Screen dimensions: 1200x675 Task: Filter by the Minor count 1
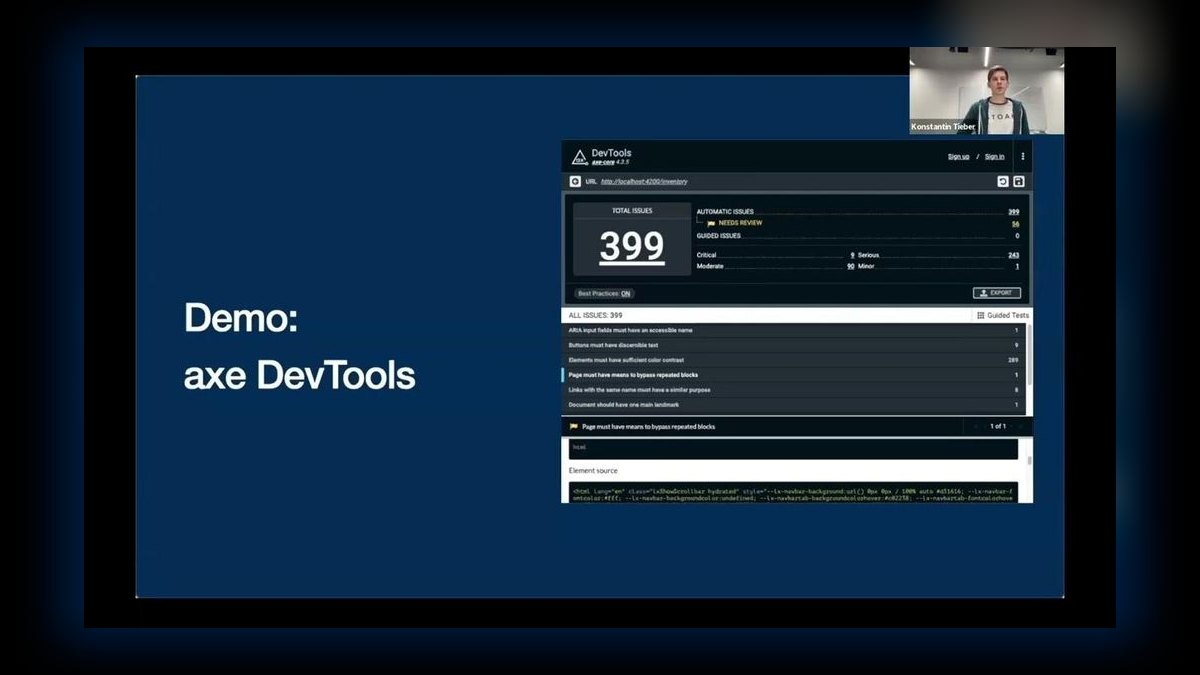point(1017,266)
